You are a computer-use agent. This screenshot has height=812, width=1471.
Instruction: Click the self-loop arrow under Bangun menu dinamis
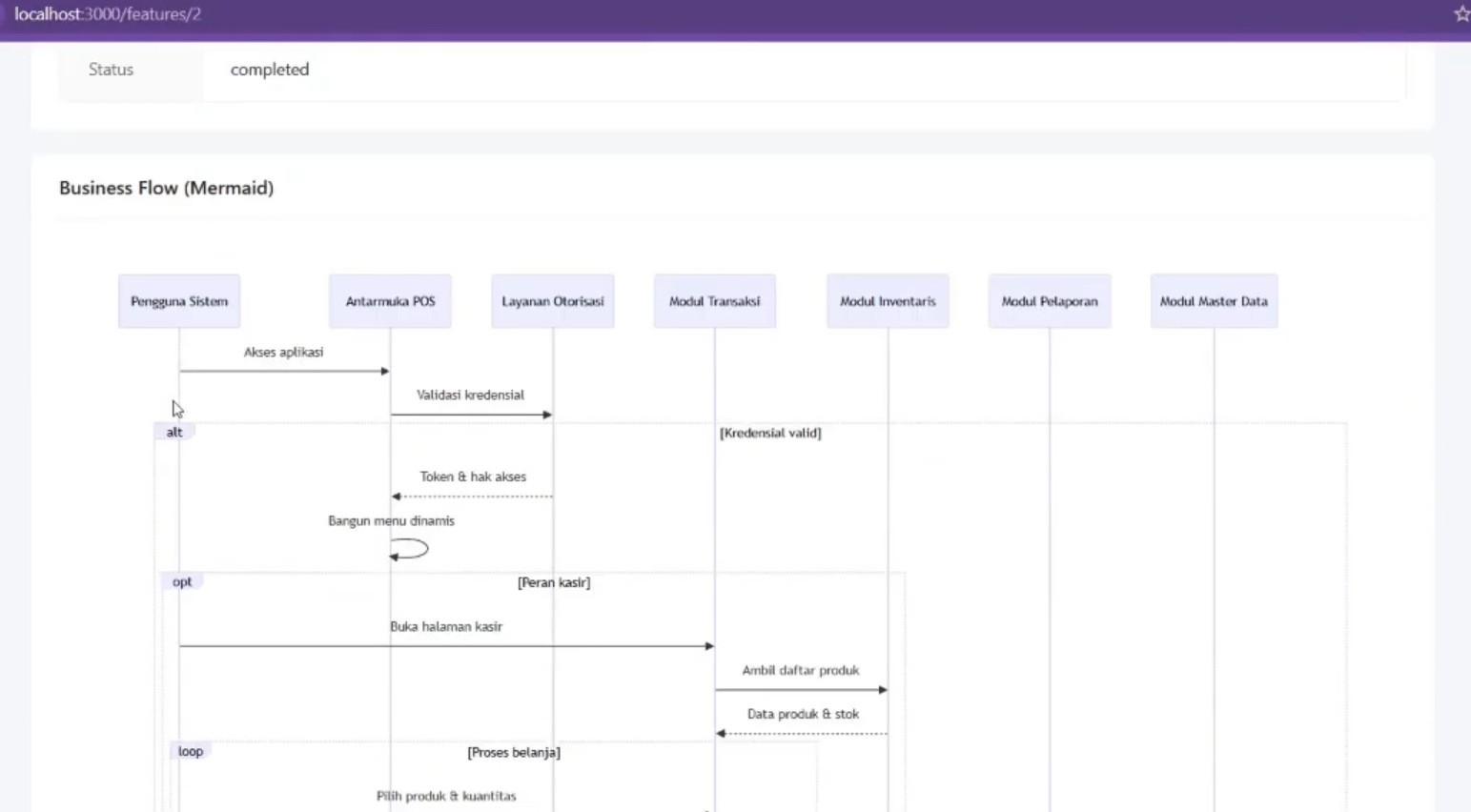pyautogui.click(x=409, y=549)
